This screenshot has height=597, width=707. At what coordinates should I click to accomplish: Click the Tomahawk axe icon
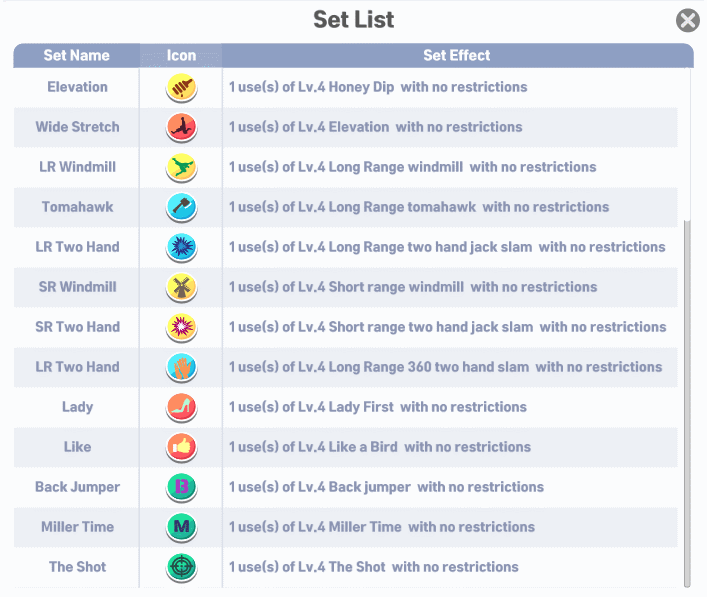181,207
